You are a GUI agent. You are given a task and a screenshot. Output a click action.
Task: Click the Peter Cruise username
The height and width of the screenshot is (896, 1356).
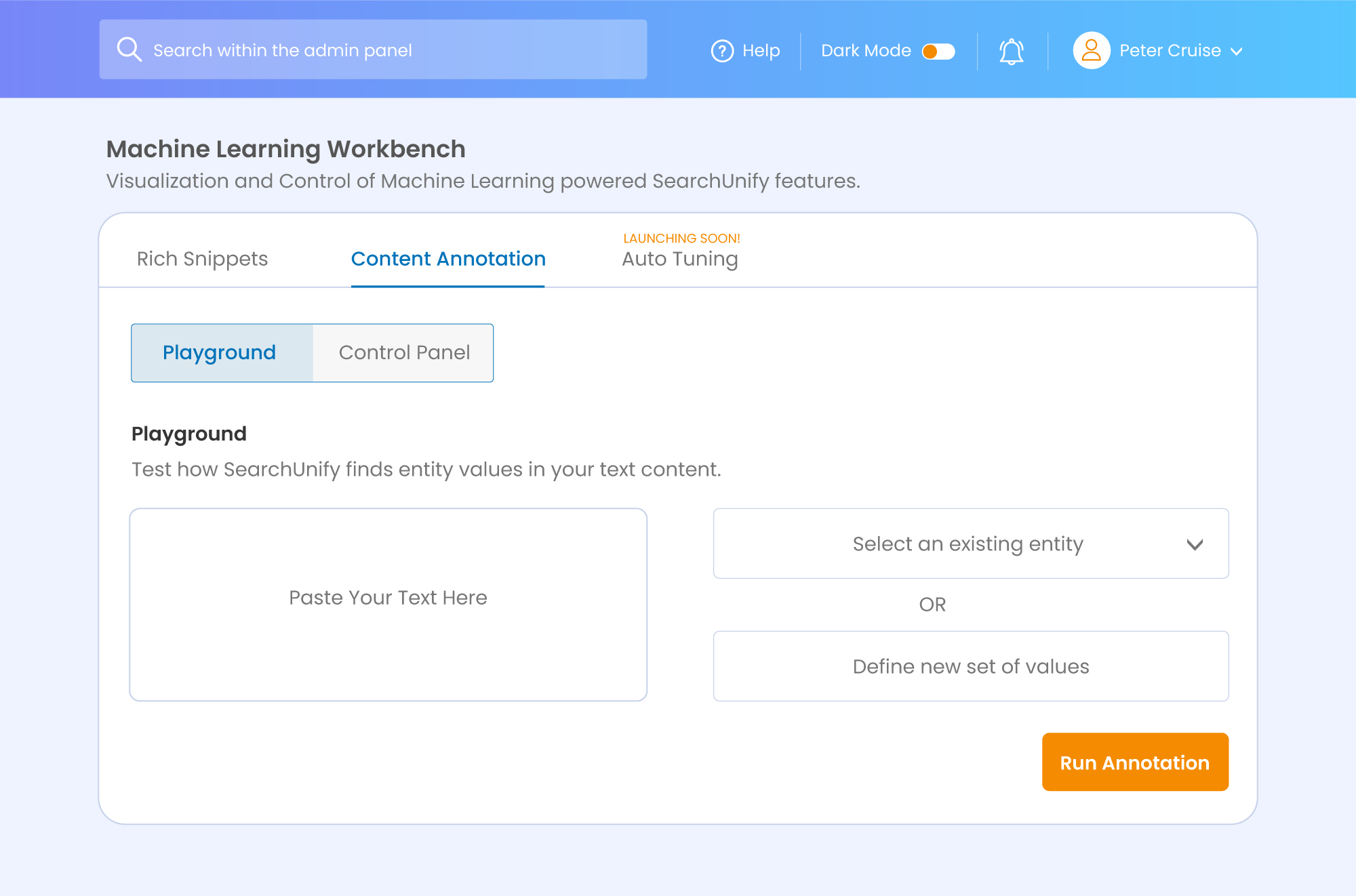(x=1170, y=51)
